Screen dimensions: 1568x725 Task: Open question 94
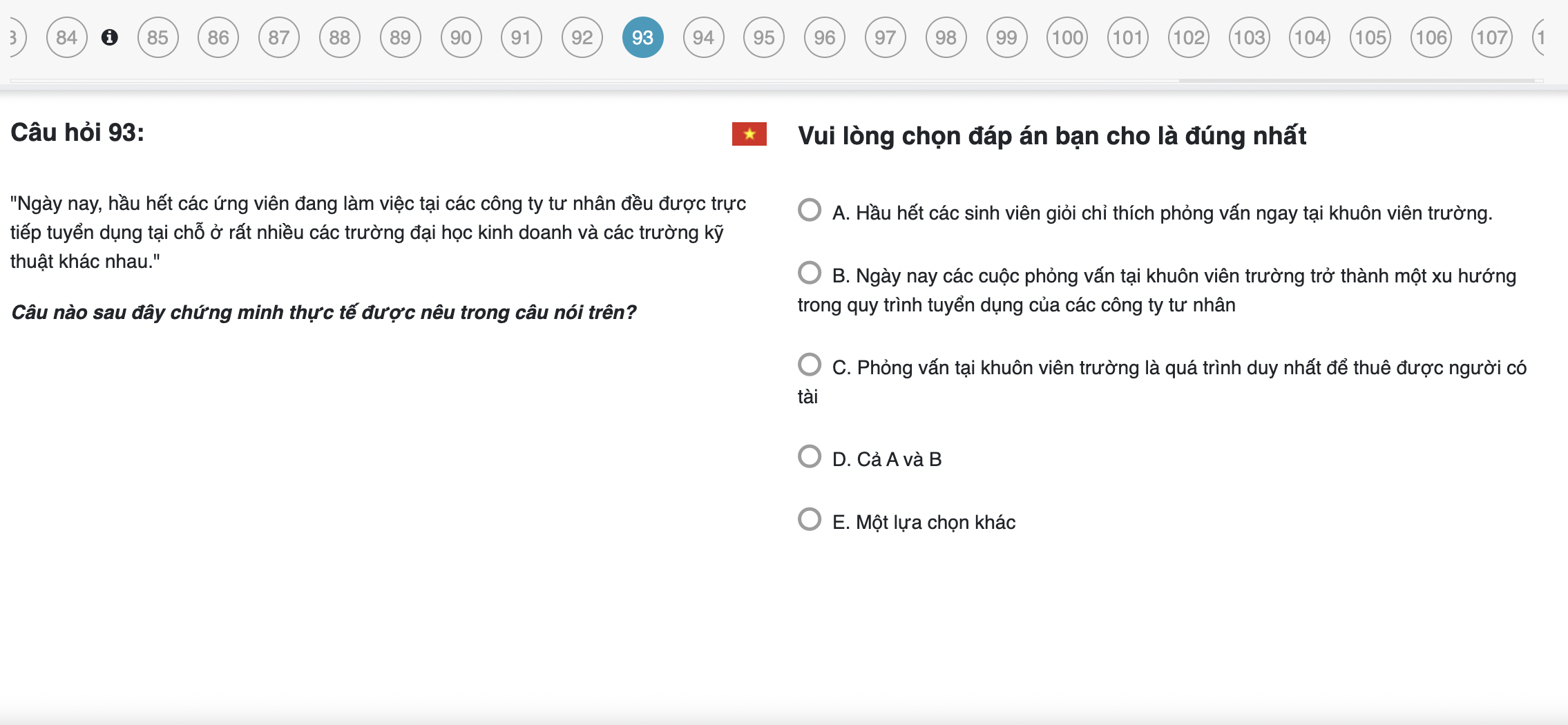pyautogui.click(x=703, y=37)
